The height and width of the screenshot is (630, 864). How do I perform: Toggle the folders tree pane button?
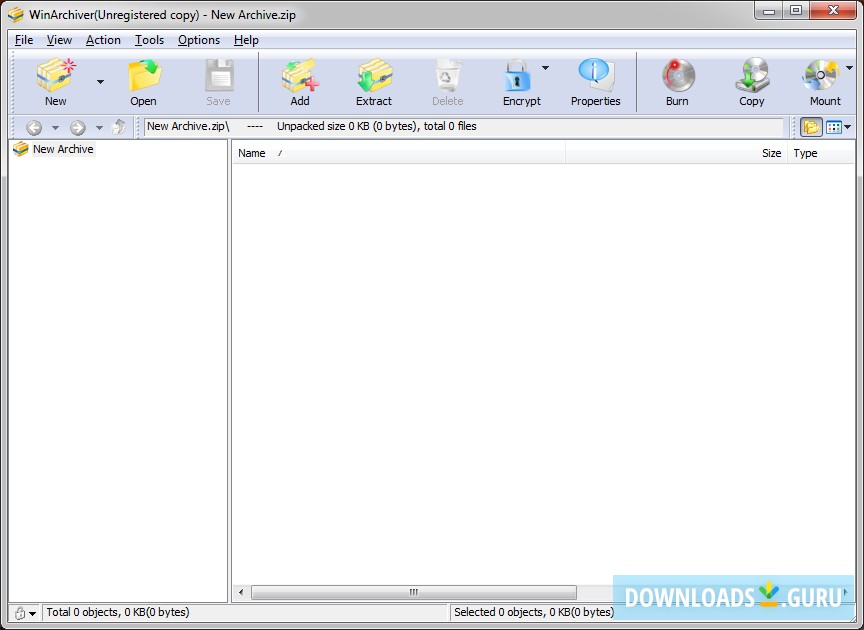(811, 127)
